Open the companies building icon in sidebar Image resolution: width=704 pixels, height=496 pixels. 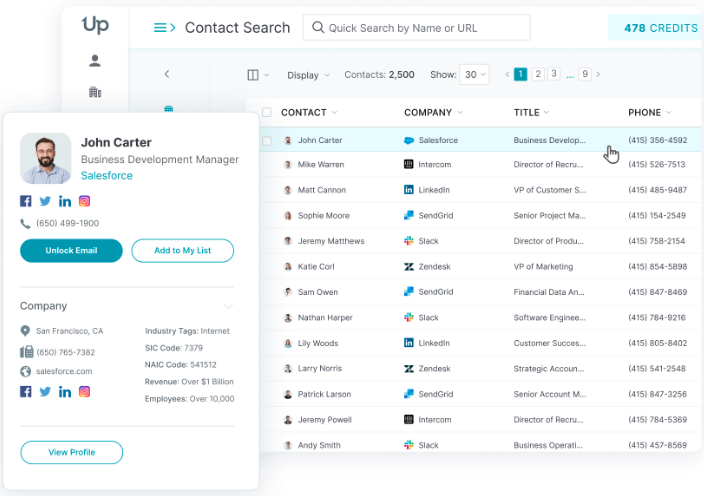95,92
